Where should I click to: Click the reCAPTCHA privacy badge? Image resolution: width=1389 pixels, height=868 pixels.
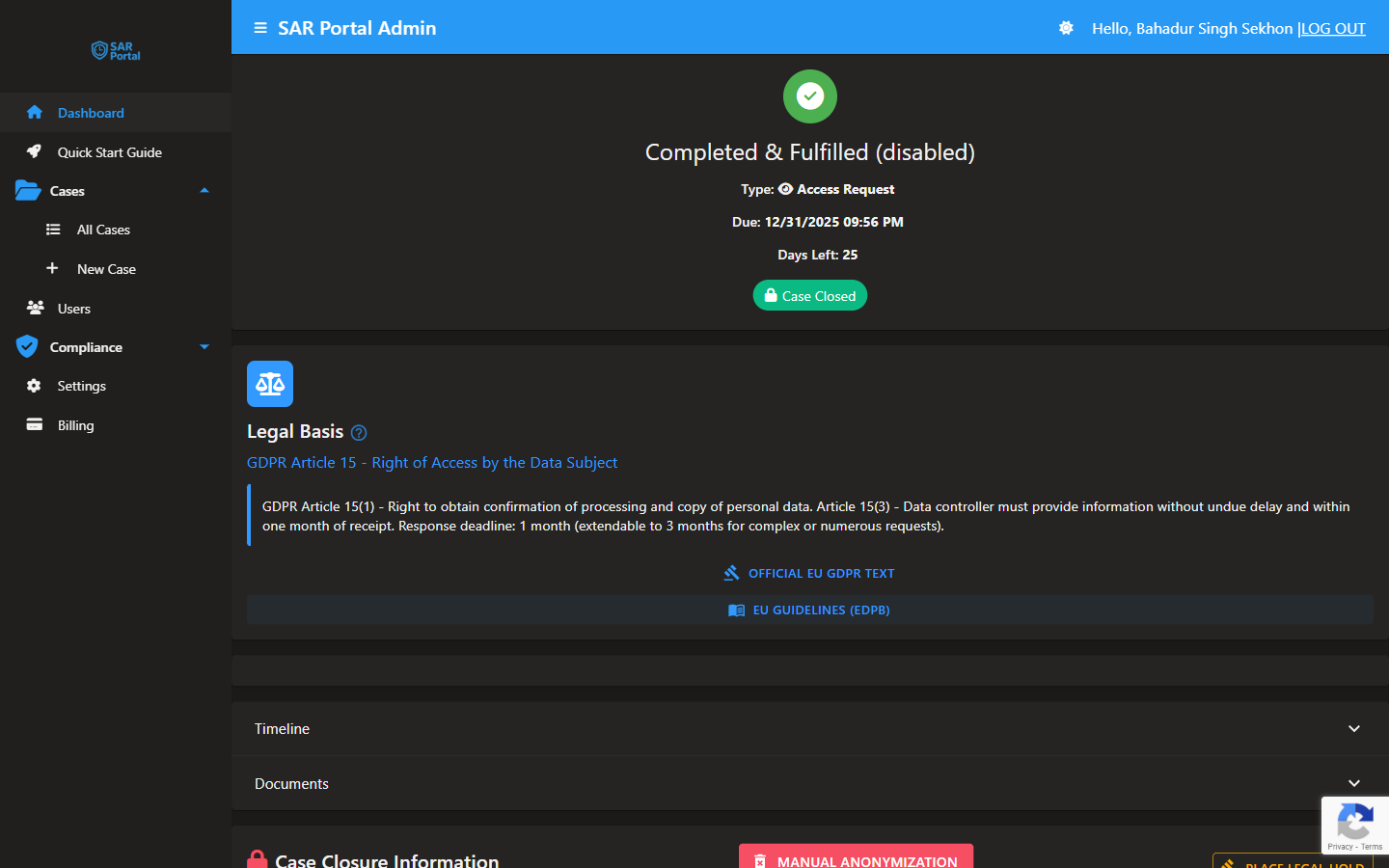[x=1354, y=826]
